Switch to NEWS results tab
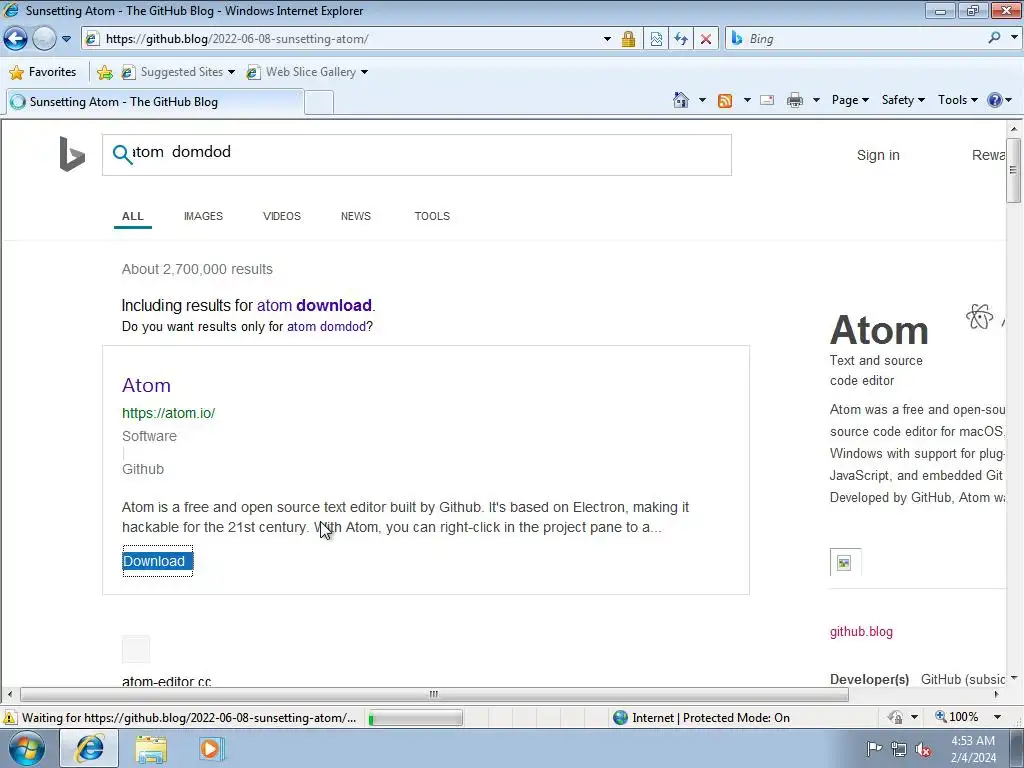The width and height of the screenshot is (1024, 768). click(x=355, y=216)
